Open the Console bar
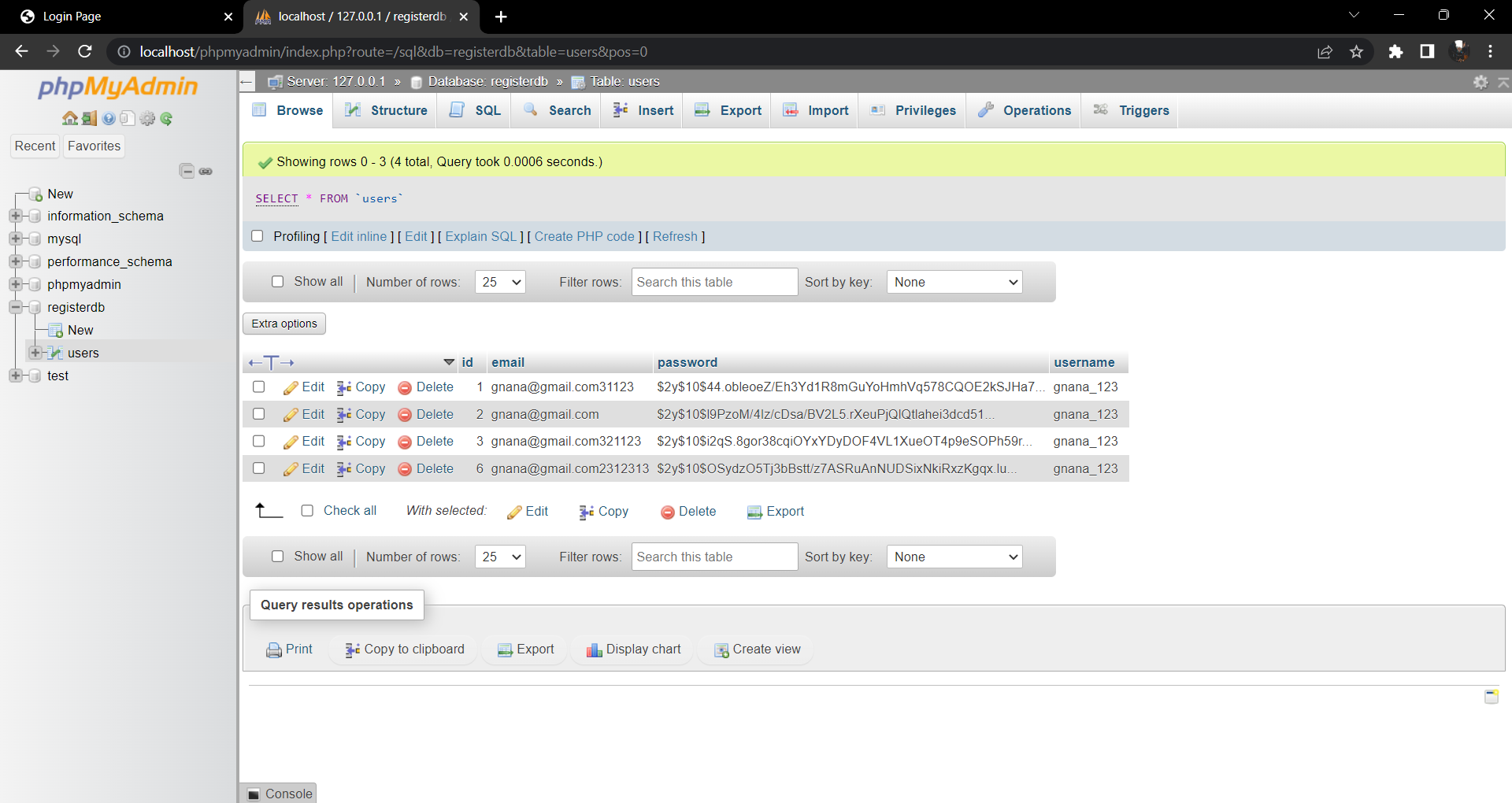 (279, 794)
